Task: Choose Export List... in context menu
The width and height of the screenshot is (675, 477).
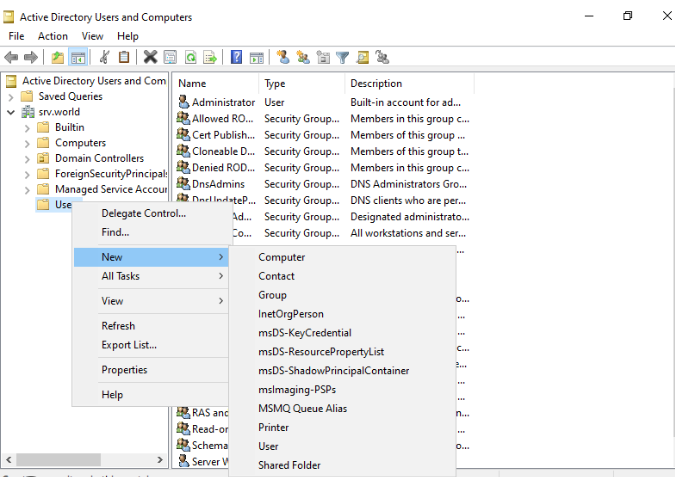Action: click(151, 345)
